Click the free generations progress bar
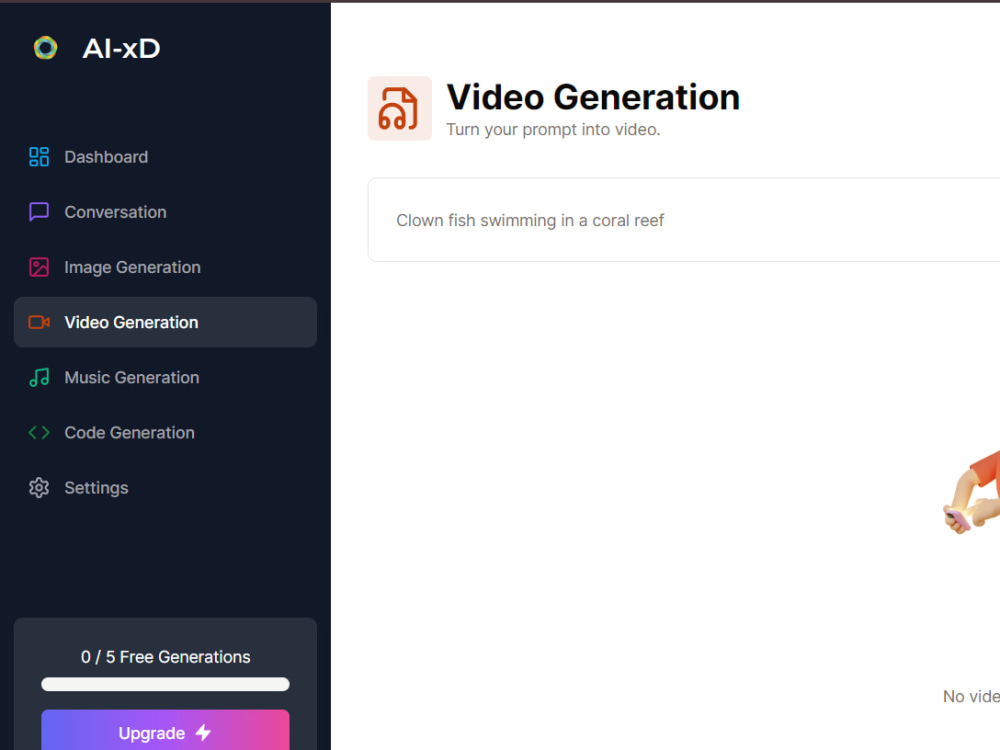Screen dimensions: 1000x750 click(x=165, y=684)
